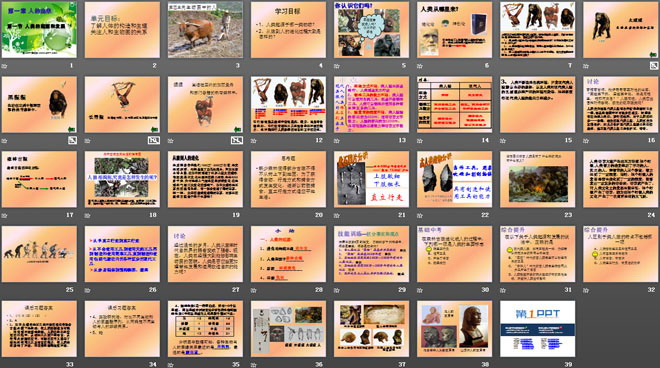Select the green title slide 1 thumbnail
This screenshot has width=660, height=368.
click(39, 29)
